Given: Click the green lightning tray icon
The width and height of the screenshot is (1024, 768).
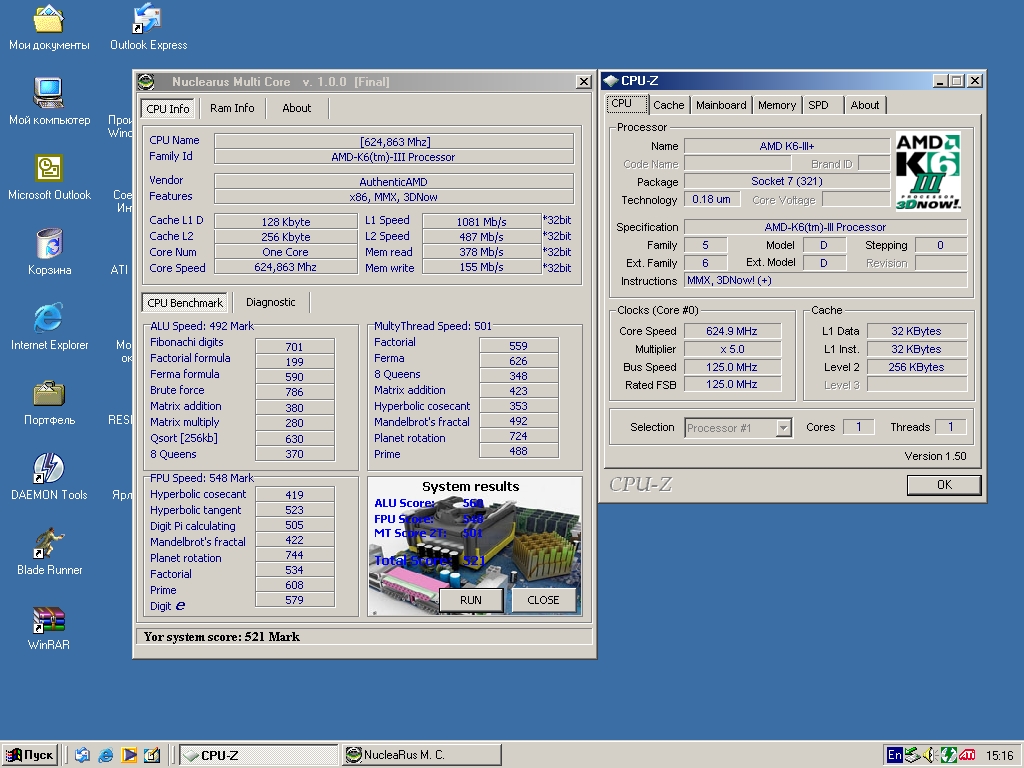Looking at the screenshot, I should pyautogui.click(x=948, y=755).
